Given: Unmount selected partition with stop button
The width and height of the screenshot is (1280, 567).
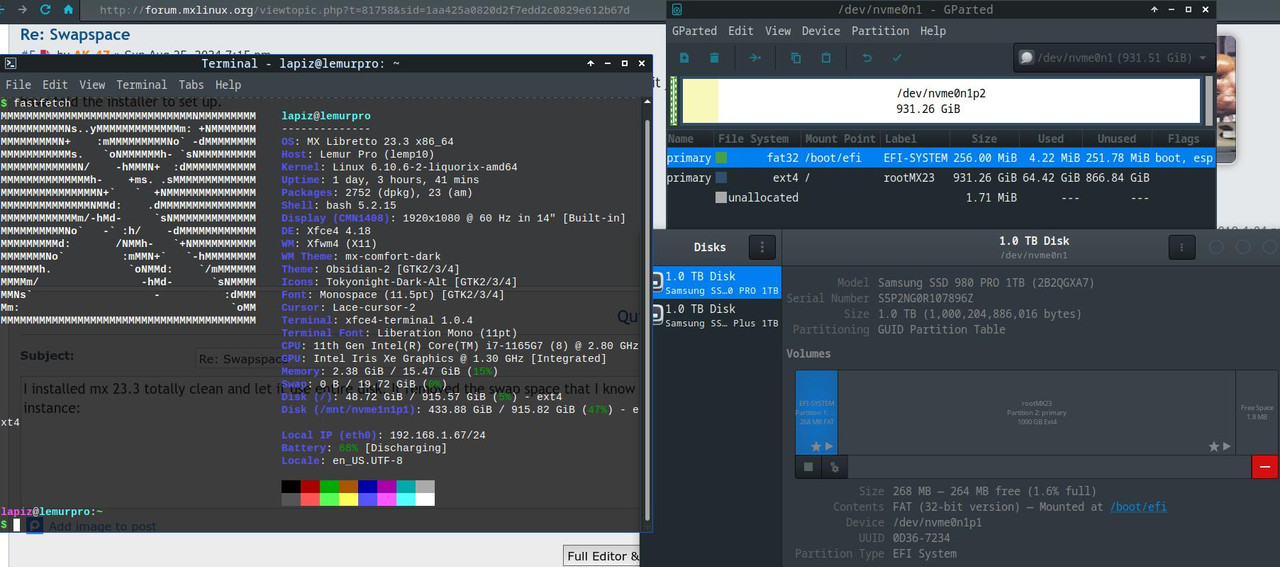Looking at the screenshot, I should 808,466.
